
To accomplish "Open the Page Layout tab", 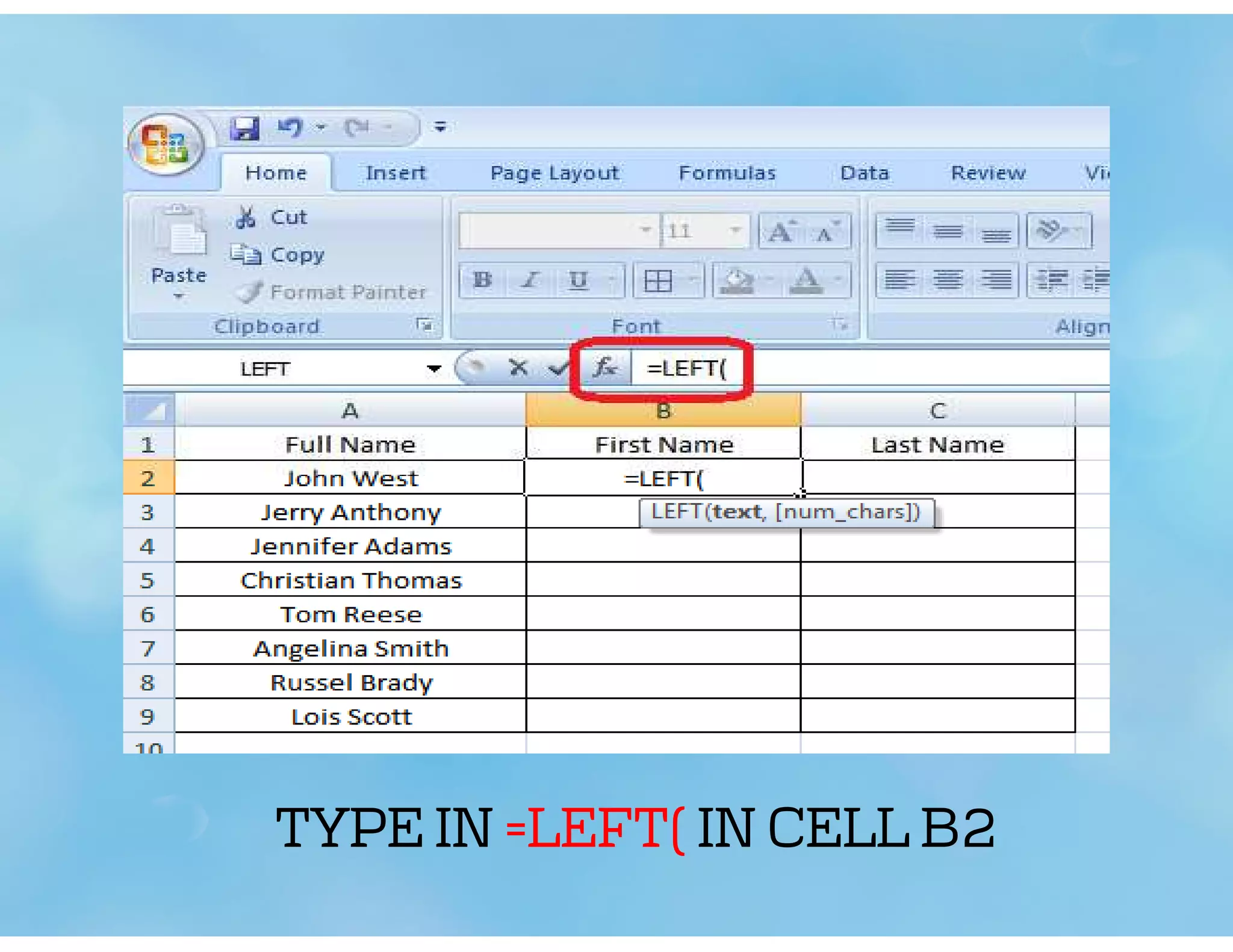I will [554, 173].
